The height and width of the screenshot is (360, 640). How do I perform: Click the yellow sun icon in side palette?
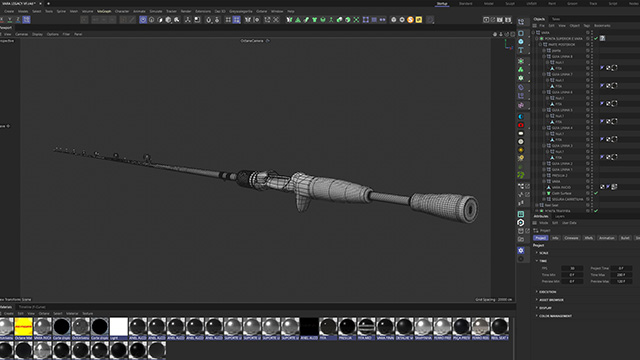tap(521, 150)
